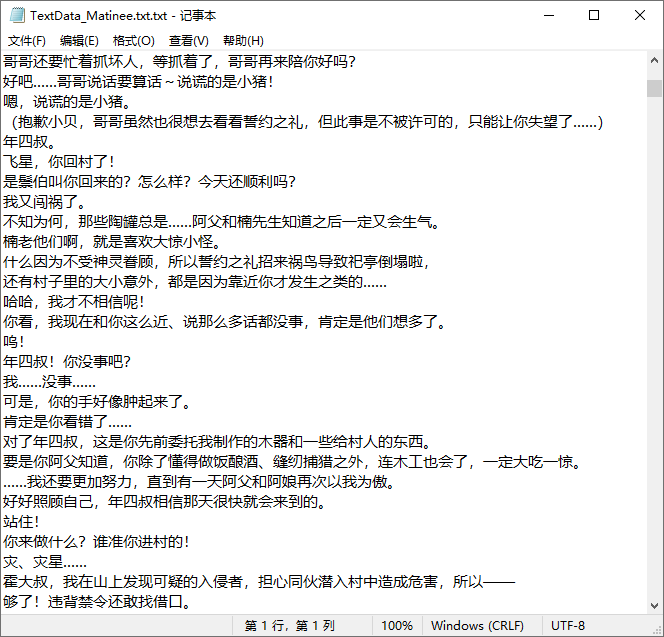Open the 格式(O) menu
The height and width of the screenshot is (637, 664).
point(133,41)
